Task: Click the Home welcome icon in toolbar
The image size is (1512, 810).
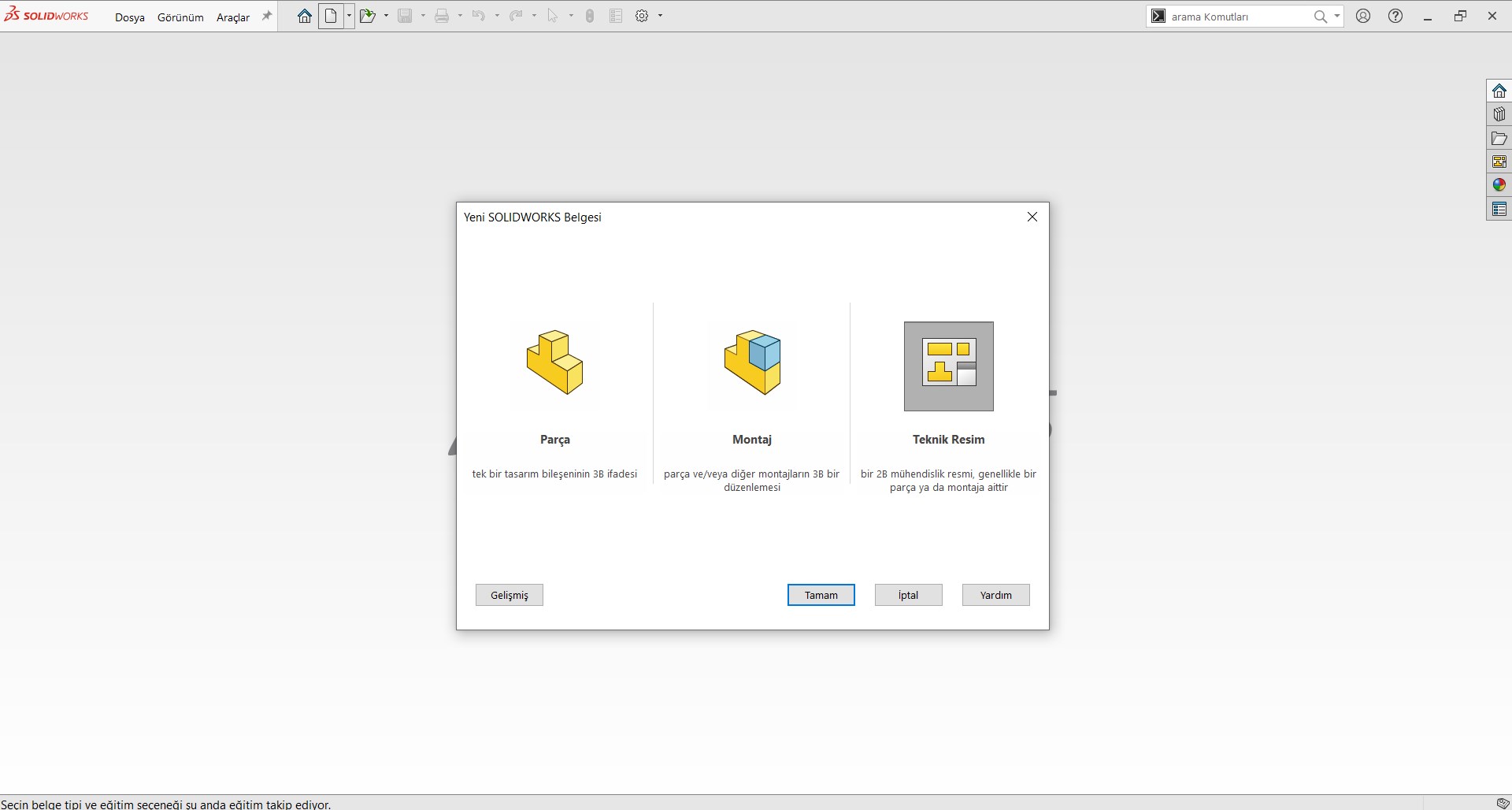Action: click(x=304, y=16)
